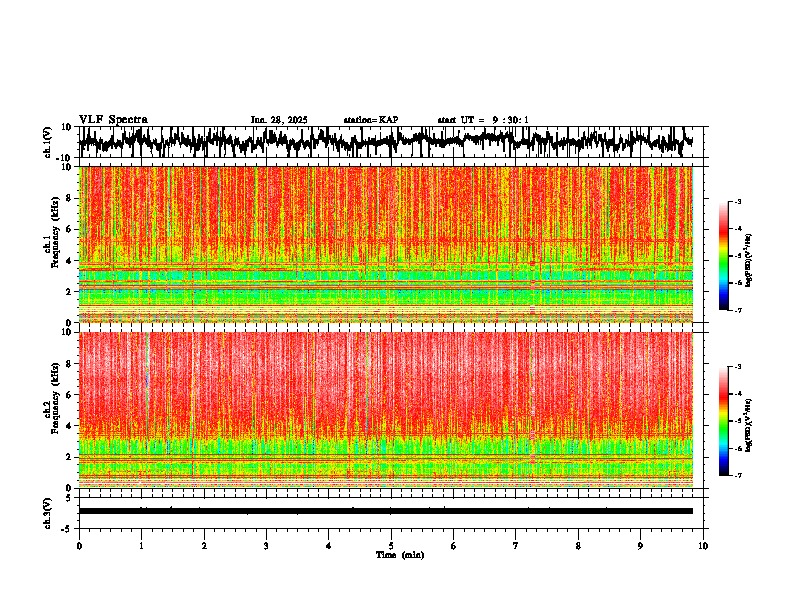792x612 pixels.
Task: Select the ch.1 "Frequency (kHz)" axis label
Action: coord(55,232)
